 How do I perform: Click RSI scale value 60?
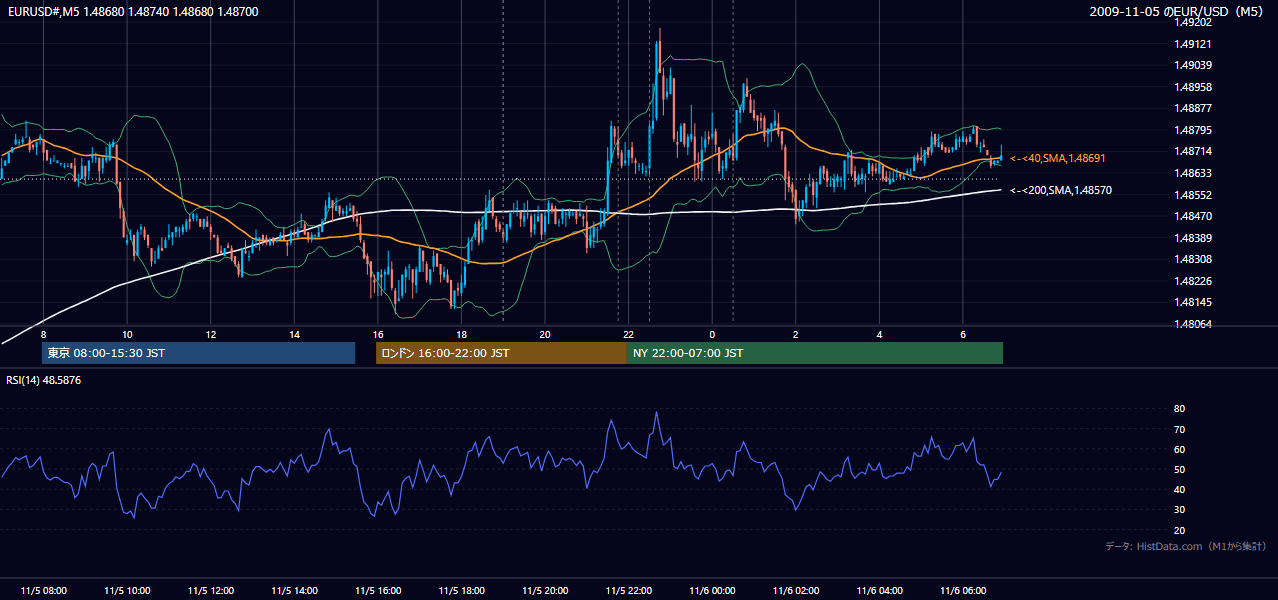click(x=1179, y=449)
